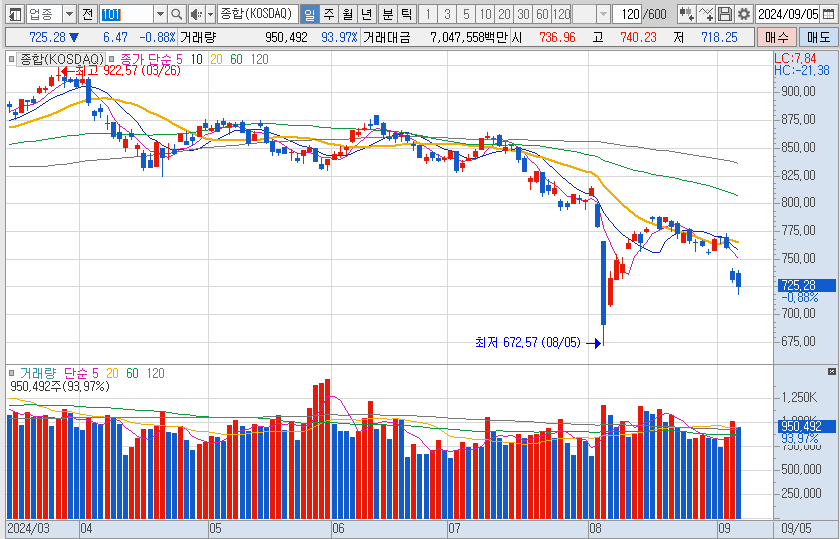Select interval button 120
This screenshot has width=840, height=539.
561,14
